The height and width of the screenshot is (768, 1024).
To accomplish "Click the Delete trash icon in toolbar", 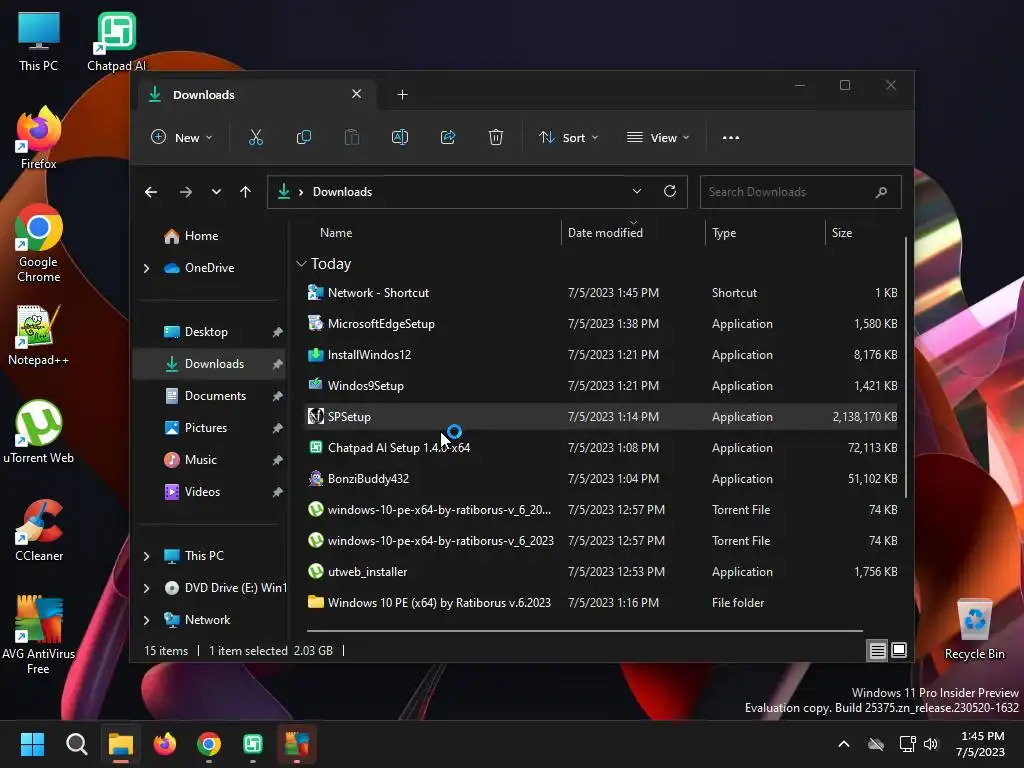I will [496, 138].
